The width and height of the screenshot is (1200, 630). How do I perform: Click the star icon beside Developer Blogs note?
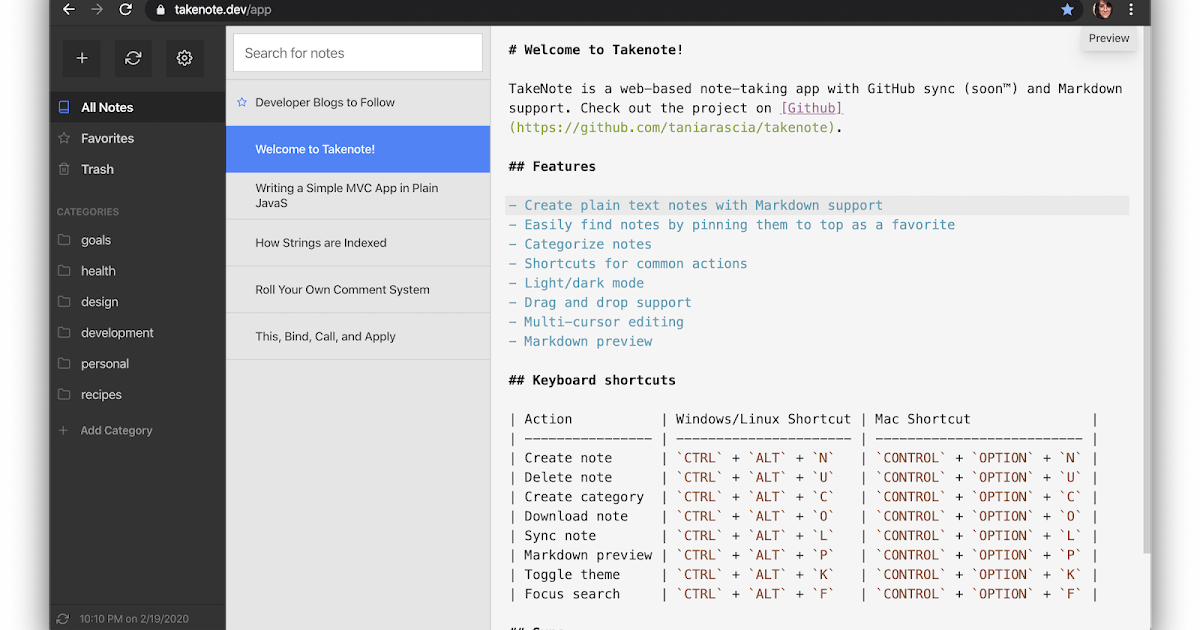tap(242, 102)
